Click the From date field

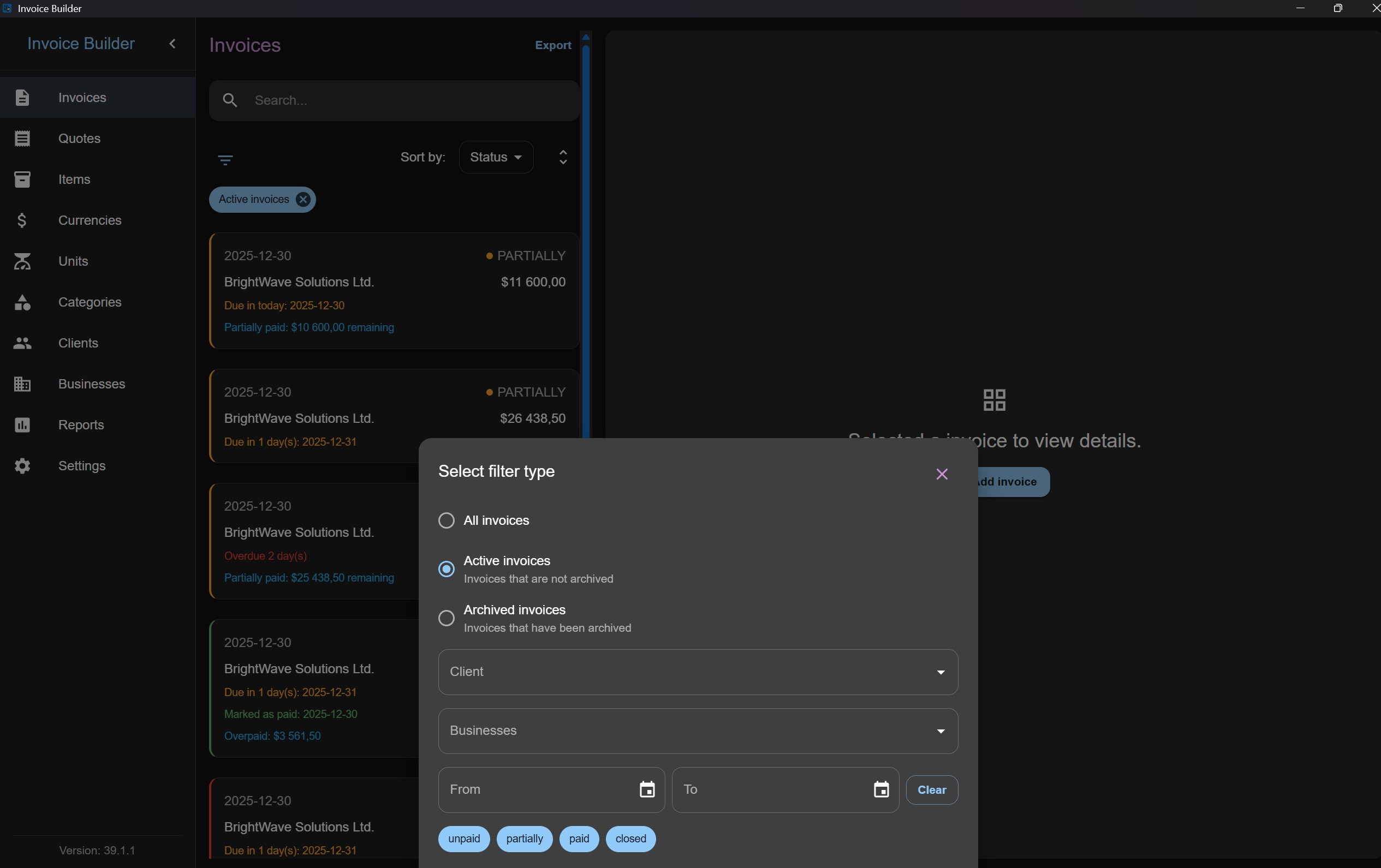[551, 789]
